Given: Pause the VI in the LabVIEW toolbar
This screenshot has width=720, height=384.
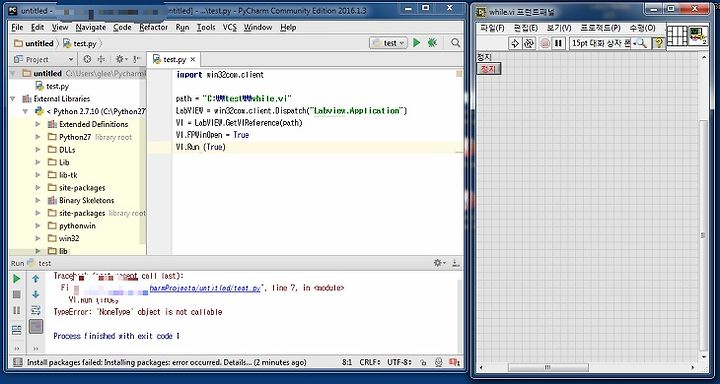Looking at the screenshot, I should pyautogui.click(x=558, y=43).
